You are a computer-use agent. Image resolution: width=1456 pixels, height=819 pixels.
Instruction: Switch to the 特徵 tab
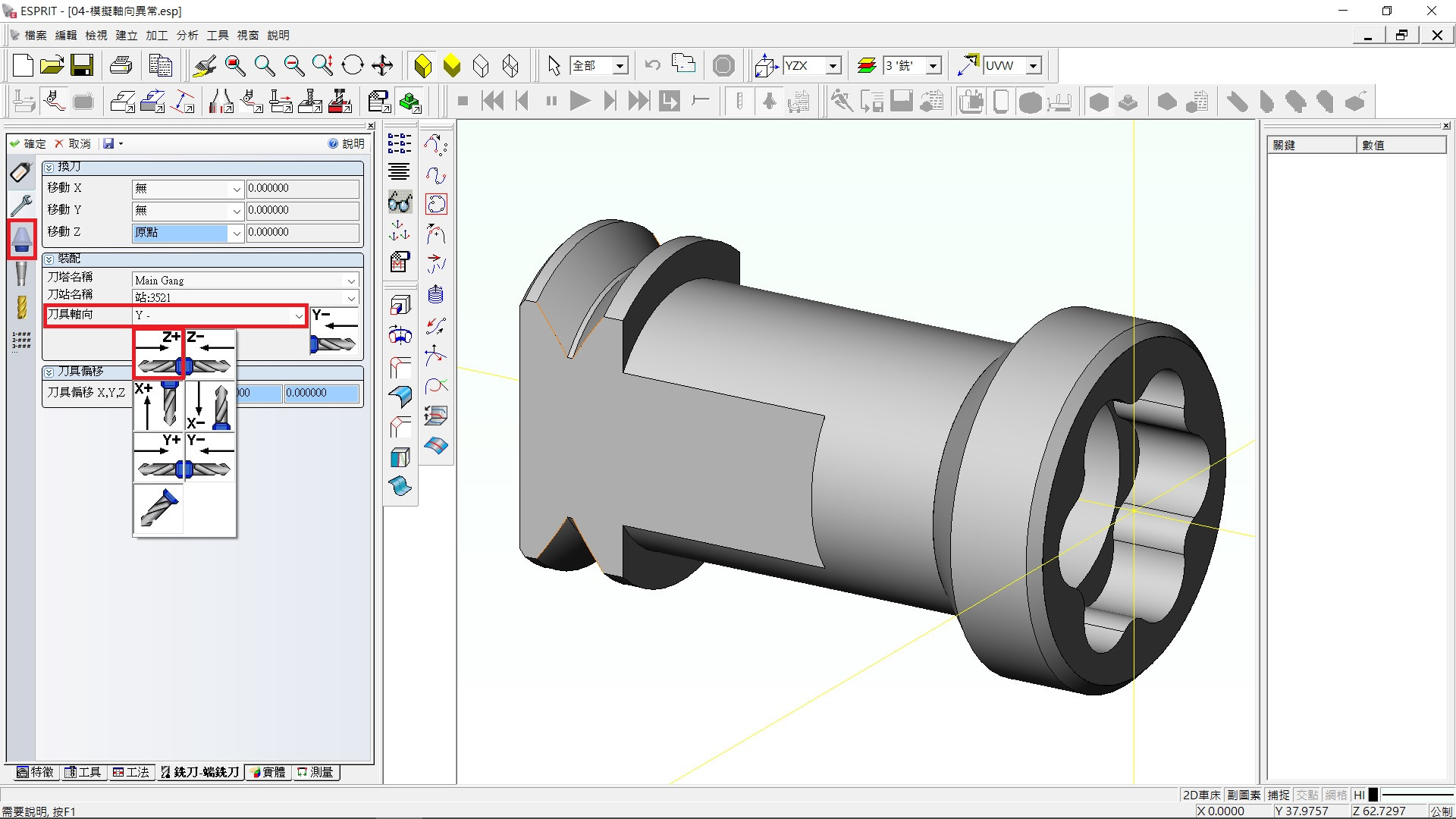point(36,772)
